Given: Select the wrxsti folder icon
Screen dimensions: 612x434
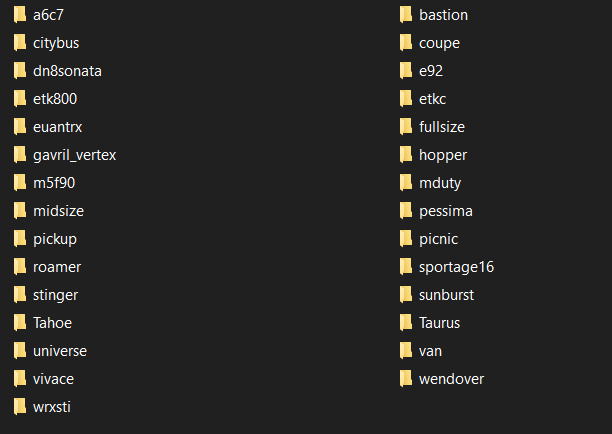Looking at the screenshot, I should (20, 407).
